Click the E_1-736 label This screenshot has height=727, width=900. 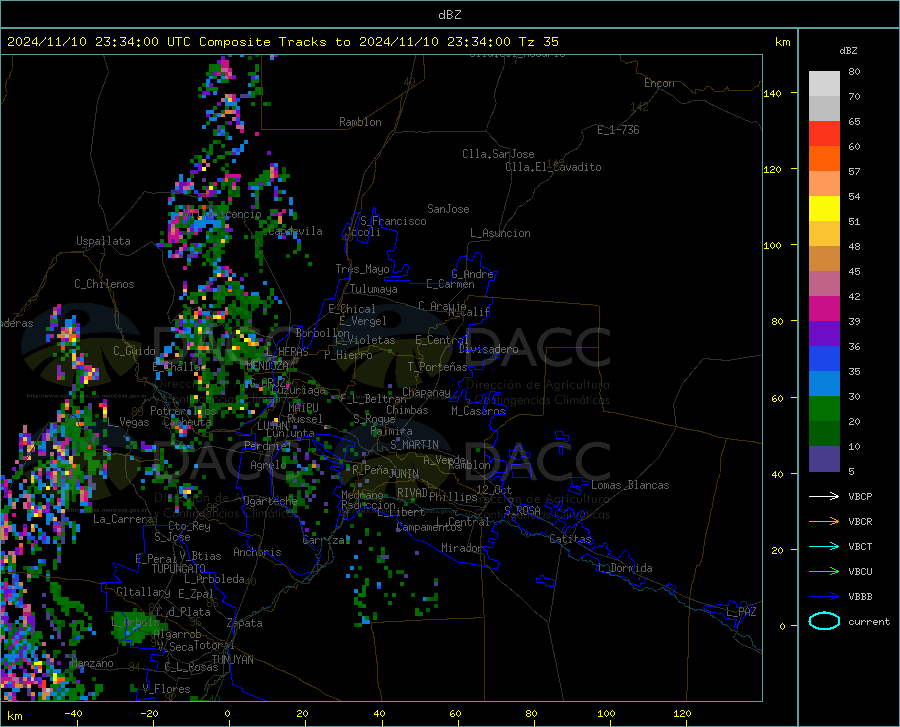pyautogui.click(x=618, y=130)
